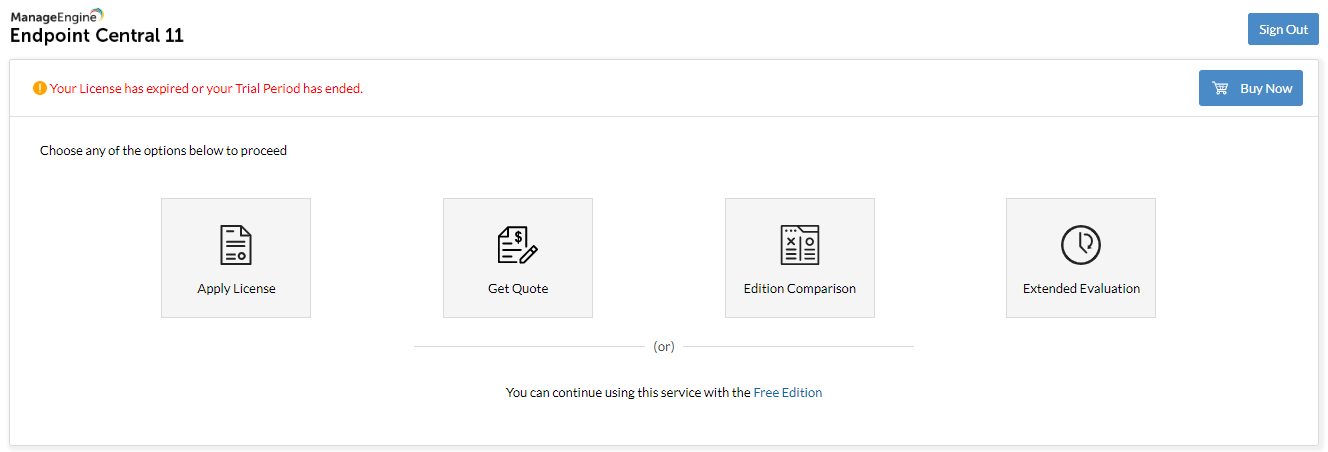Select the Get Quote label
Image resolution: width=1328 pixels, height=452 pixels.
click(518, 289)
